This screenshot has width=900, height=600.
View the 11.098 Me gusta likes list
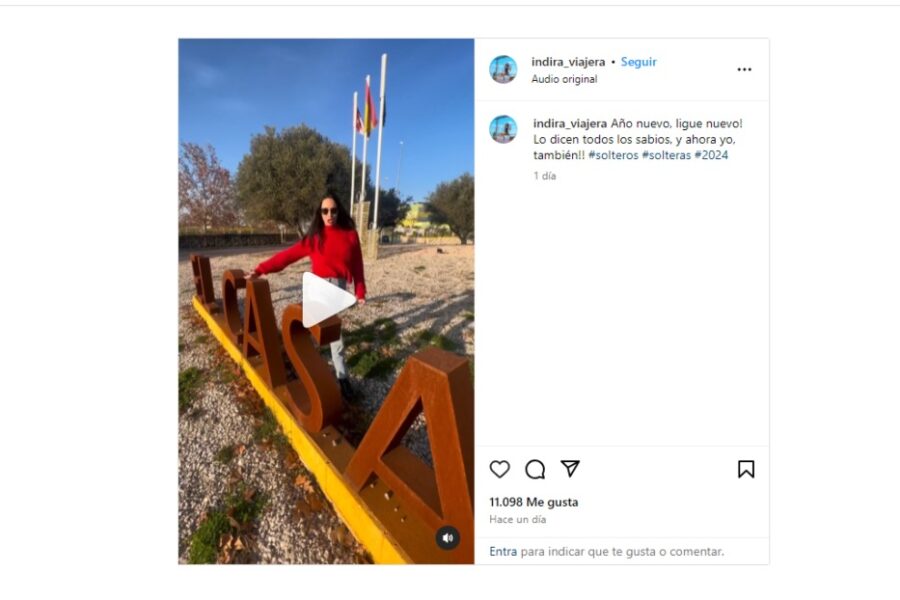(533, 502)
